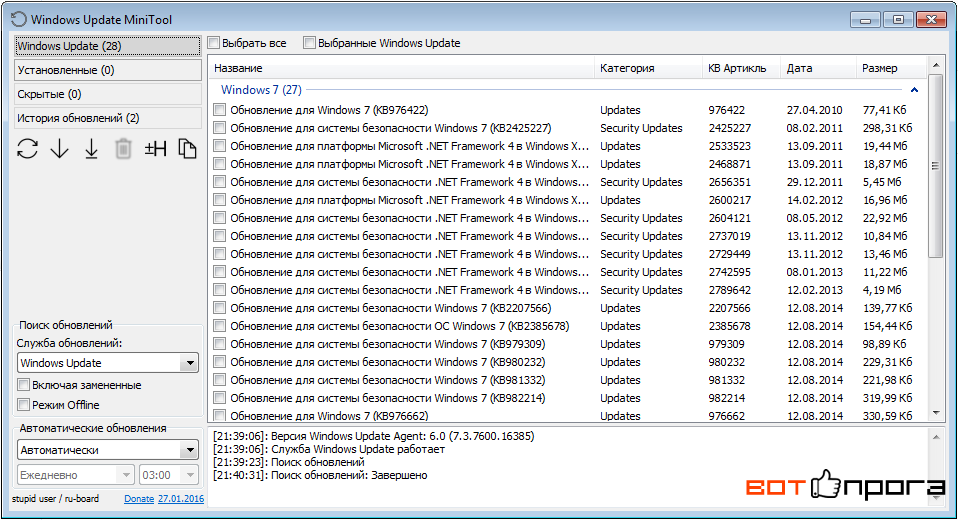Screen dimensions: 958x520
Task: Click the KB cell 2468871
Action: coord(729,164)
